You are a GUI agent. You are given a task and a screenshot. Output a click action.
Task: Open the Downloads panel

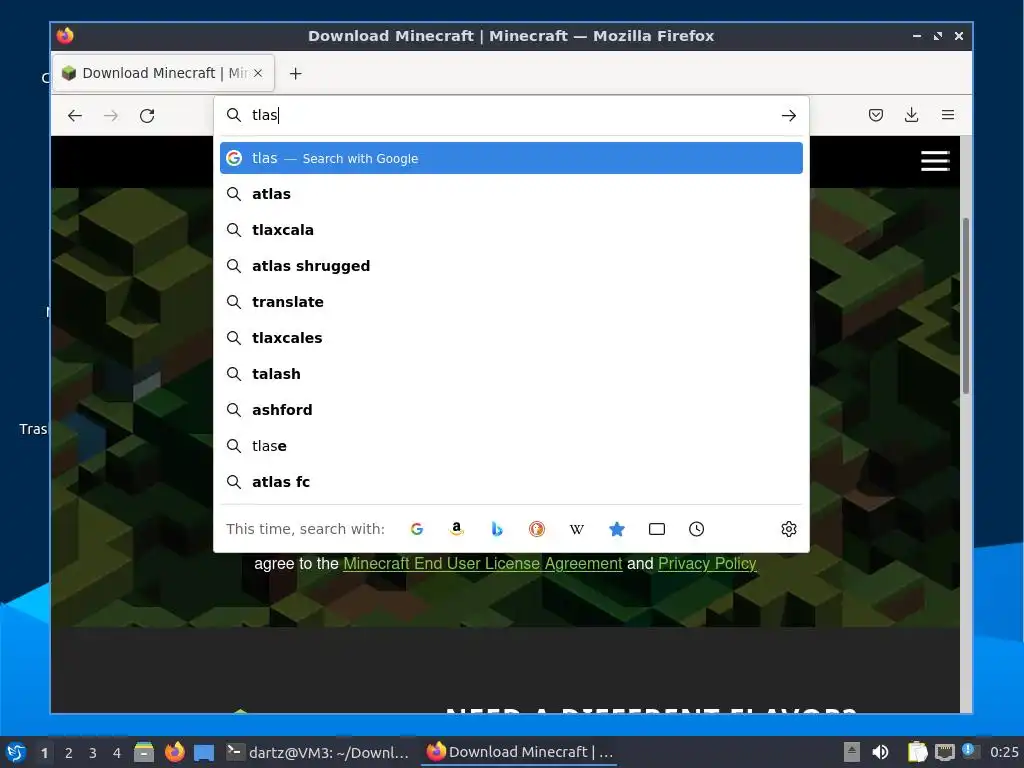912,116
